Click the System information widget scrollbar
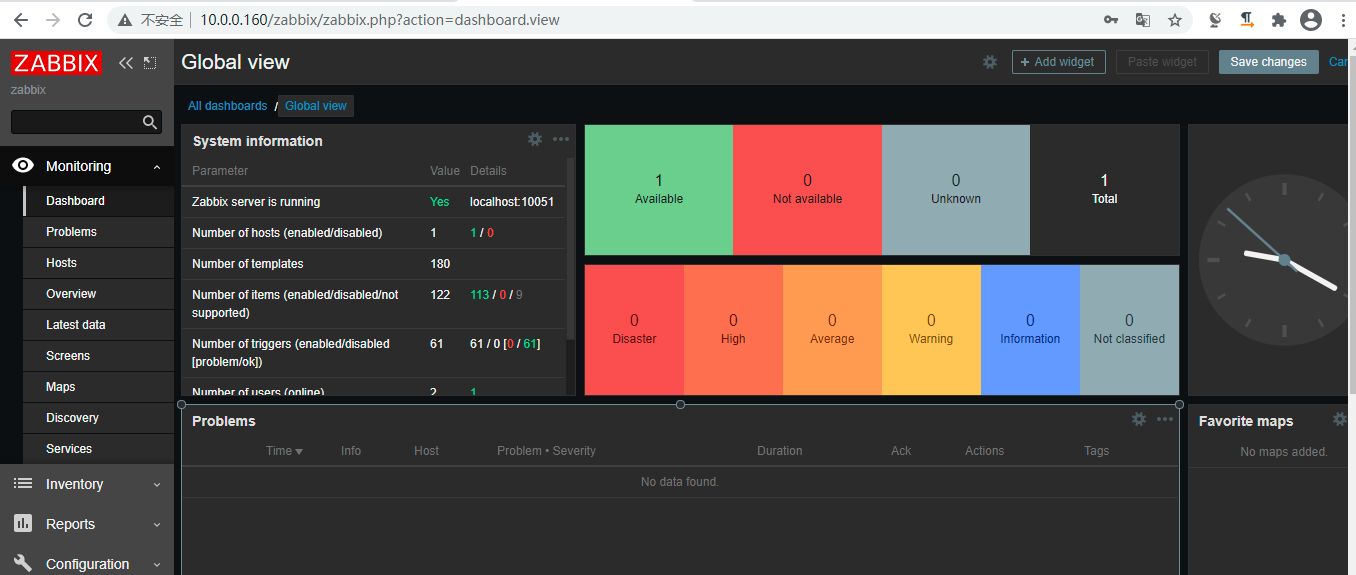1356x575 pixels. coord(570,248)
